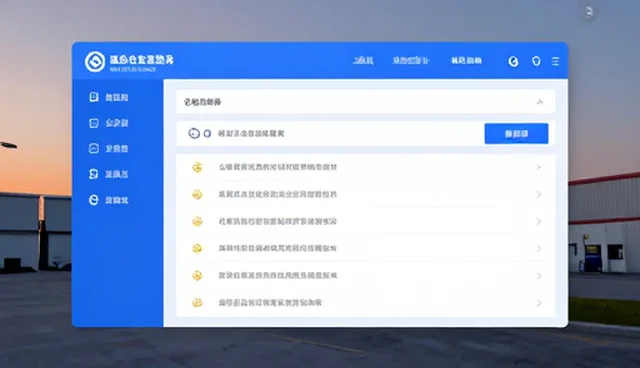This screenshot has width=640, height=368.
Task: Click the desktop icon at the top-right corner
Action: [588, 12]
